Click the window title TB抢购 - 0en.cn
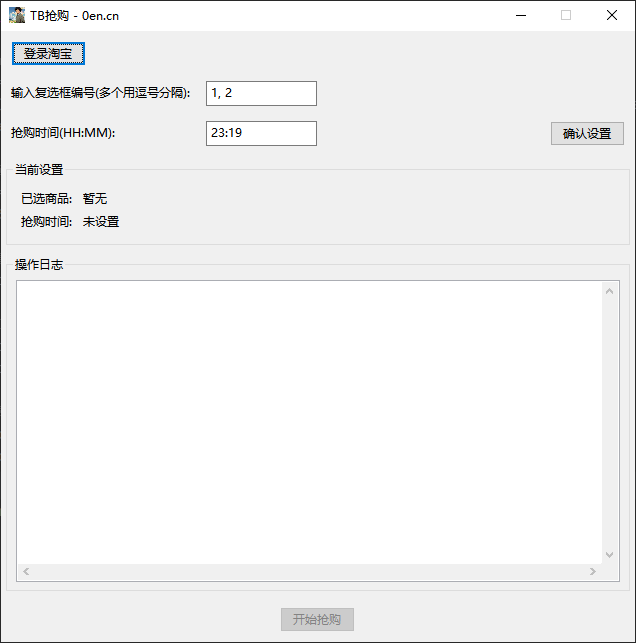The height and width of the screenshot is (643, 636). pos(74,16)
